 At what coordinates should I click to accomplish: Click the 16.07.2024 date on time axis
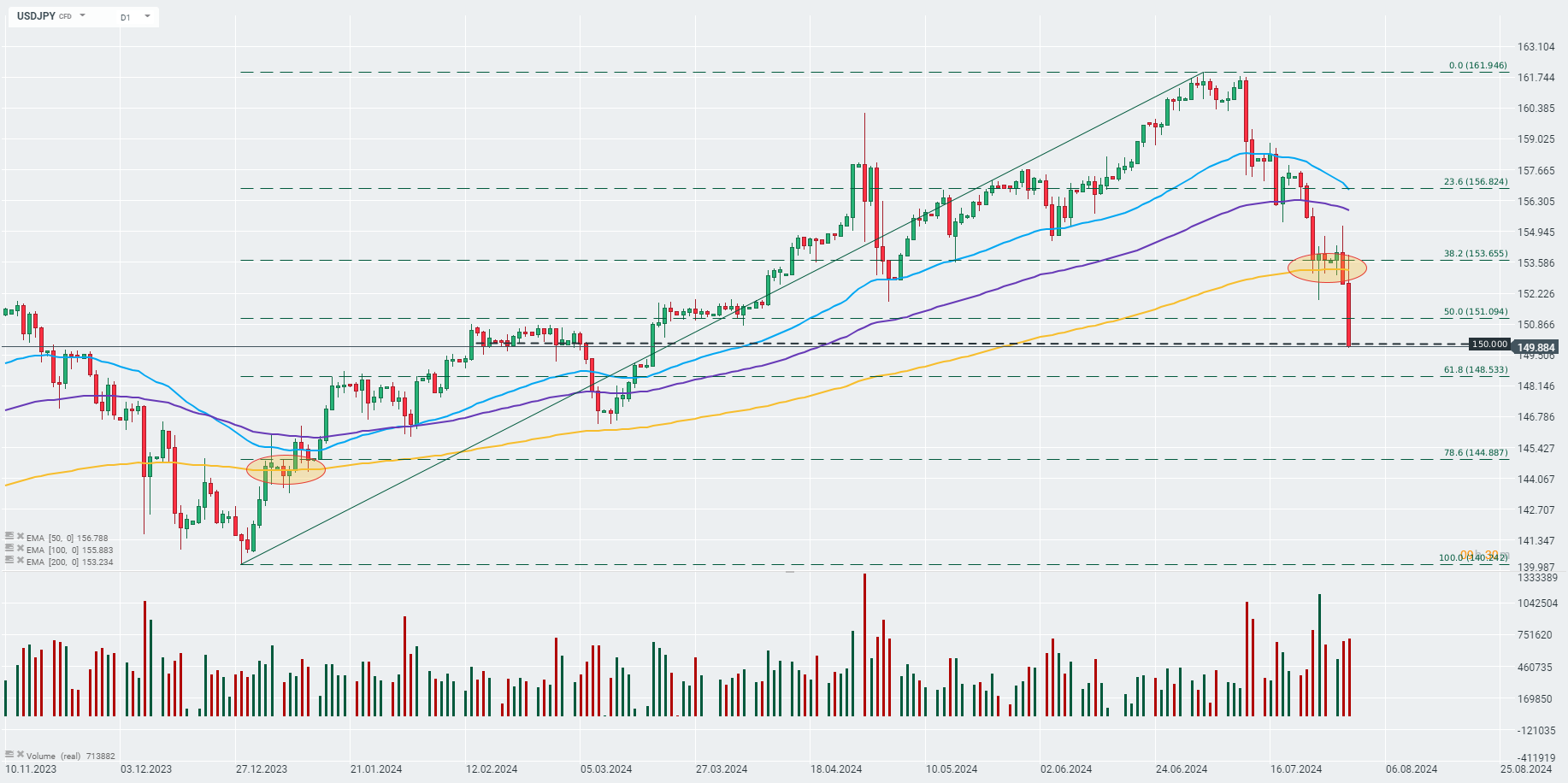pyautogui.click(x=1296, y=768)
